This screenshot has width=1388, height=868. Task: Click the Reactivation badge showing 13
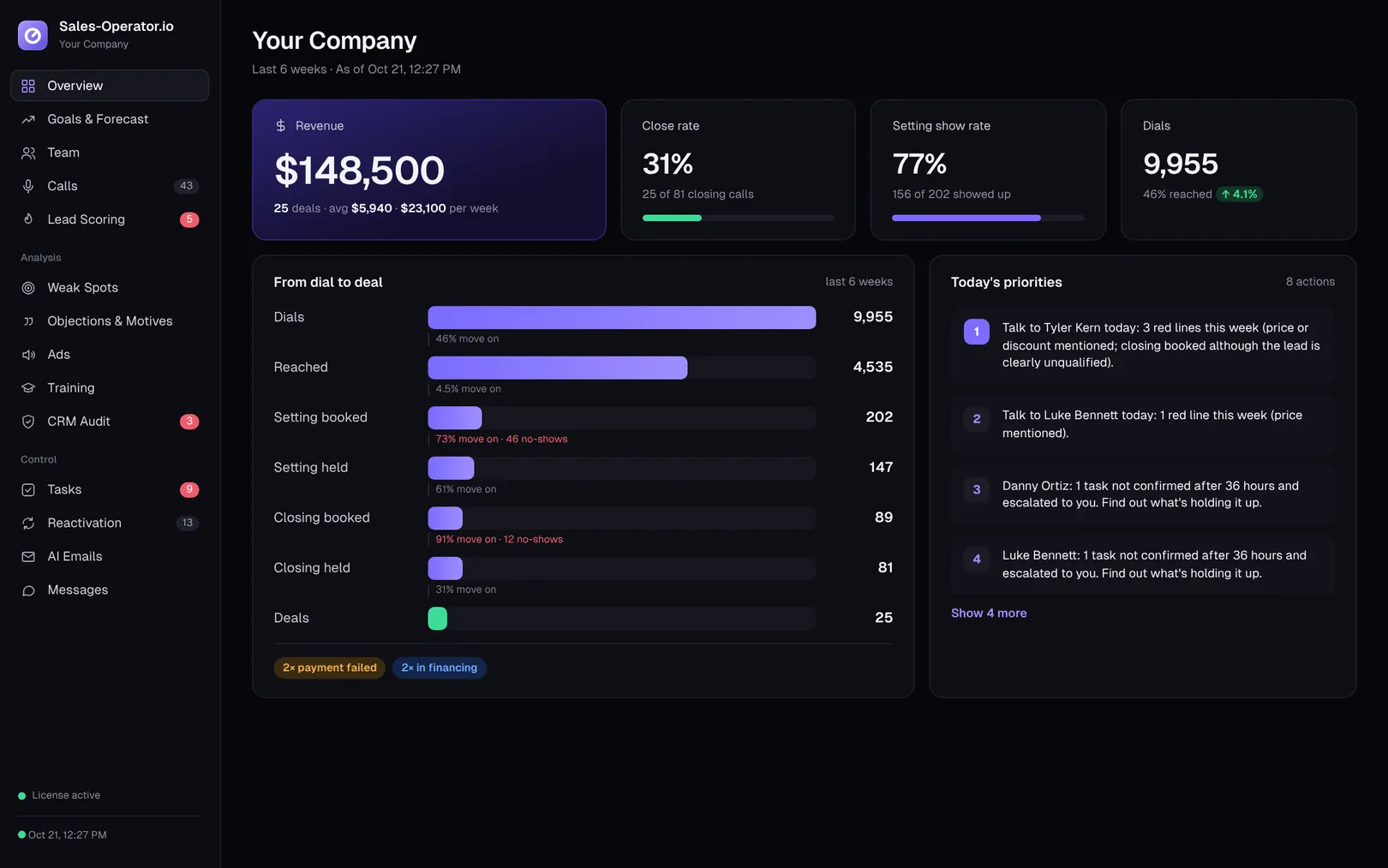click(x=188, y=523)
